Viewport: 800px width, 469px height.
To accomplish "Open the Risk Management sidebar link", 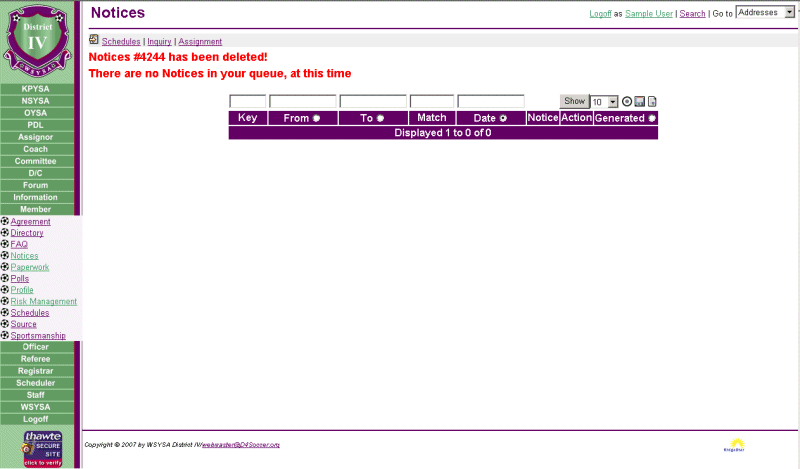I will click(x=43, y=301).
